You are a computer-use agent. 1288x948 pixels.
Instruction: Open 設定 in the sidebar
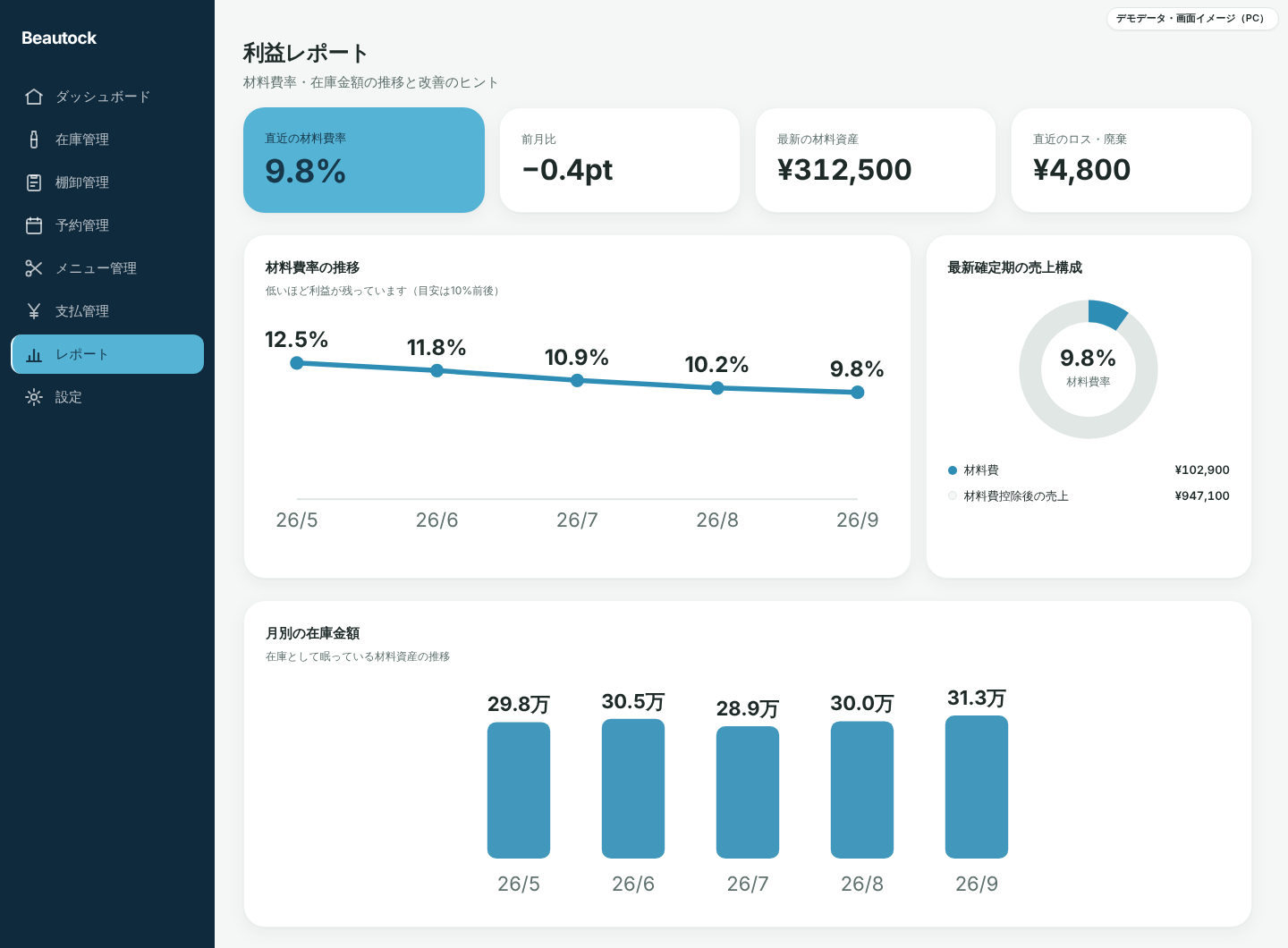coord(107,397)
